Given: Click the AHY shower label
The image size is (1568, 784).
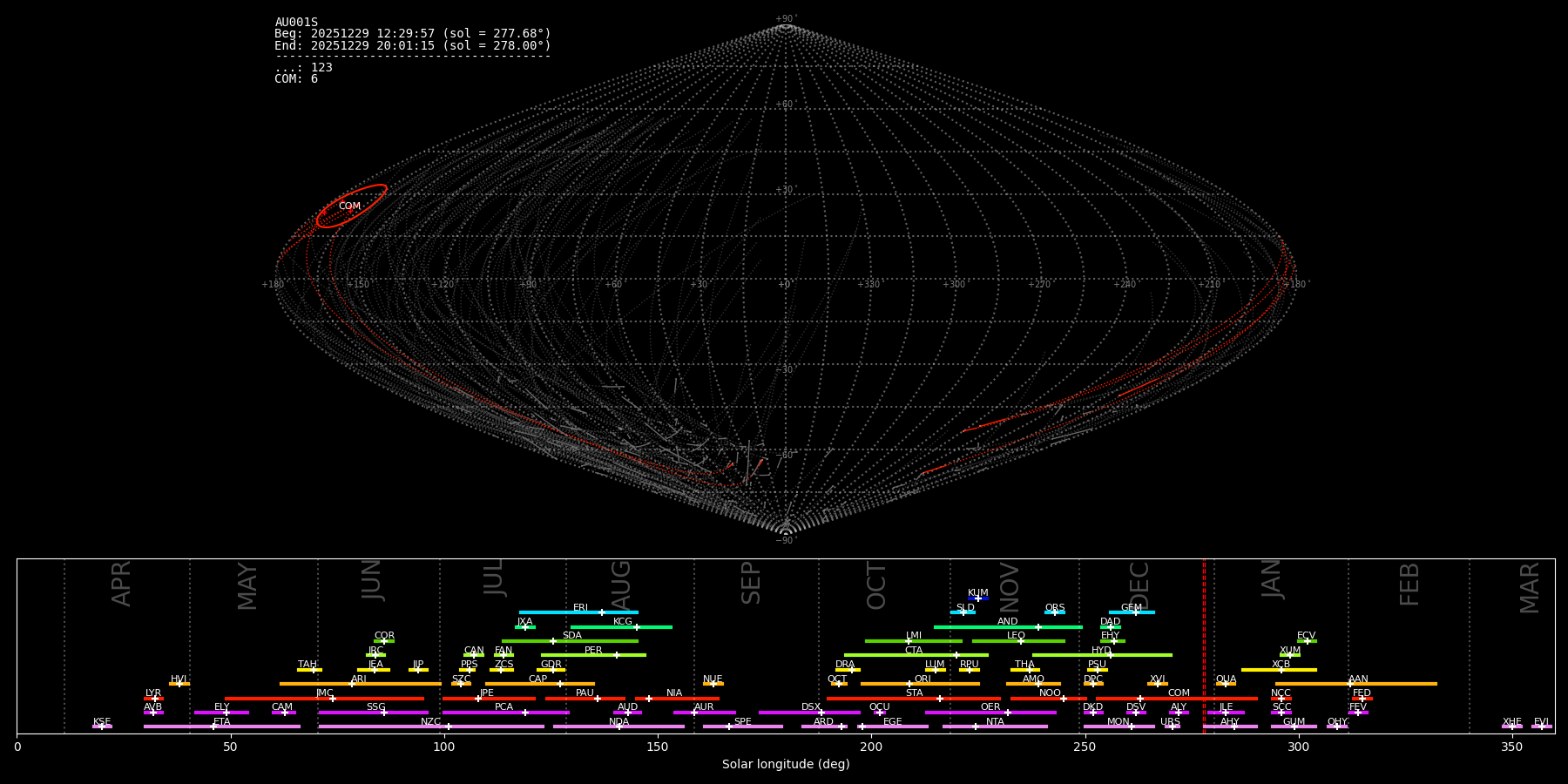Looking at the screenshot, I should pyautogui.click(x=1229, y=721).
